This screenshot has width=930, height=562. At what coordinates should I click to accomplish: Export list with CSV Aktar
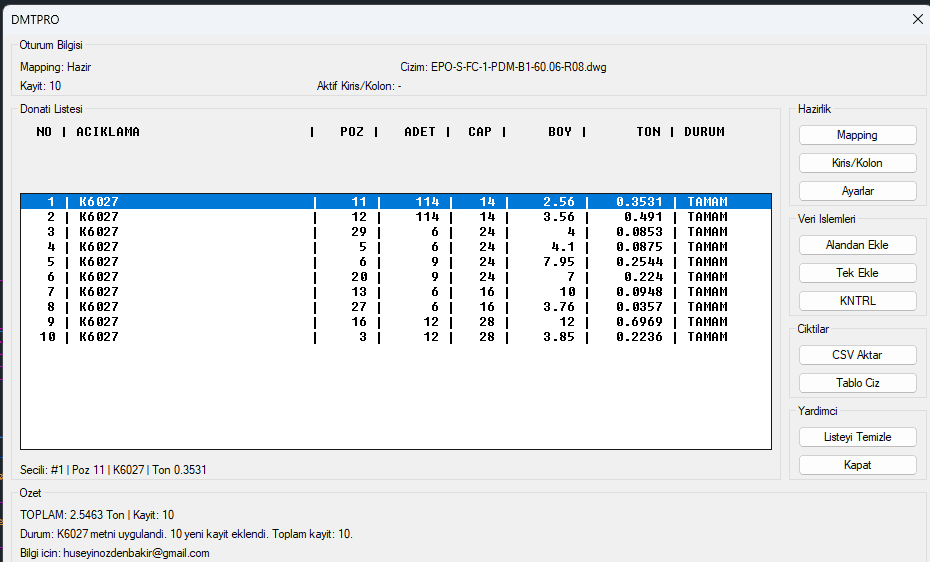(857, 355)
